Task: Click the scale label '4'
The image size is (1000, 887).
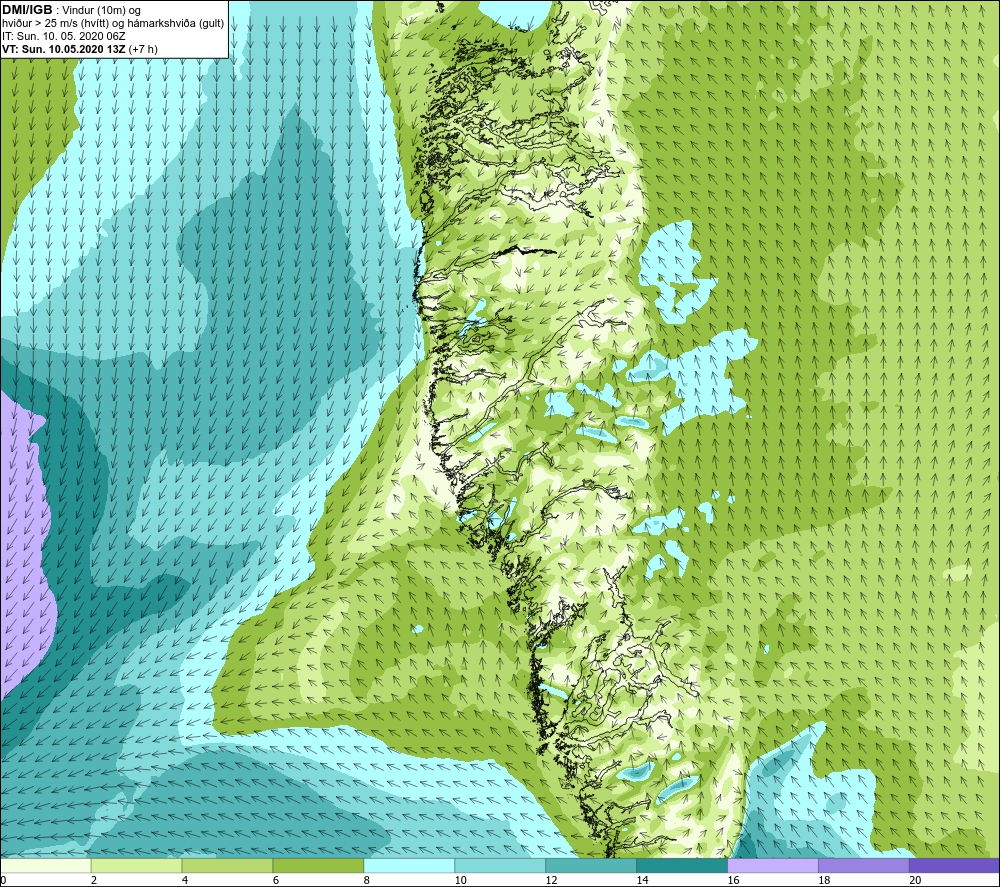Action: (185, 880)
